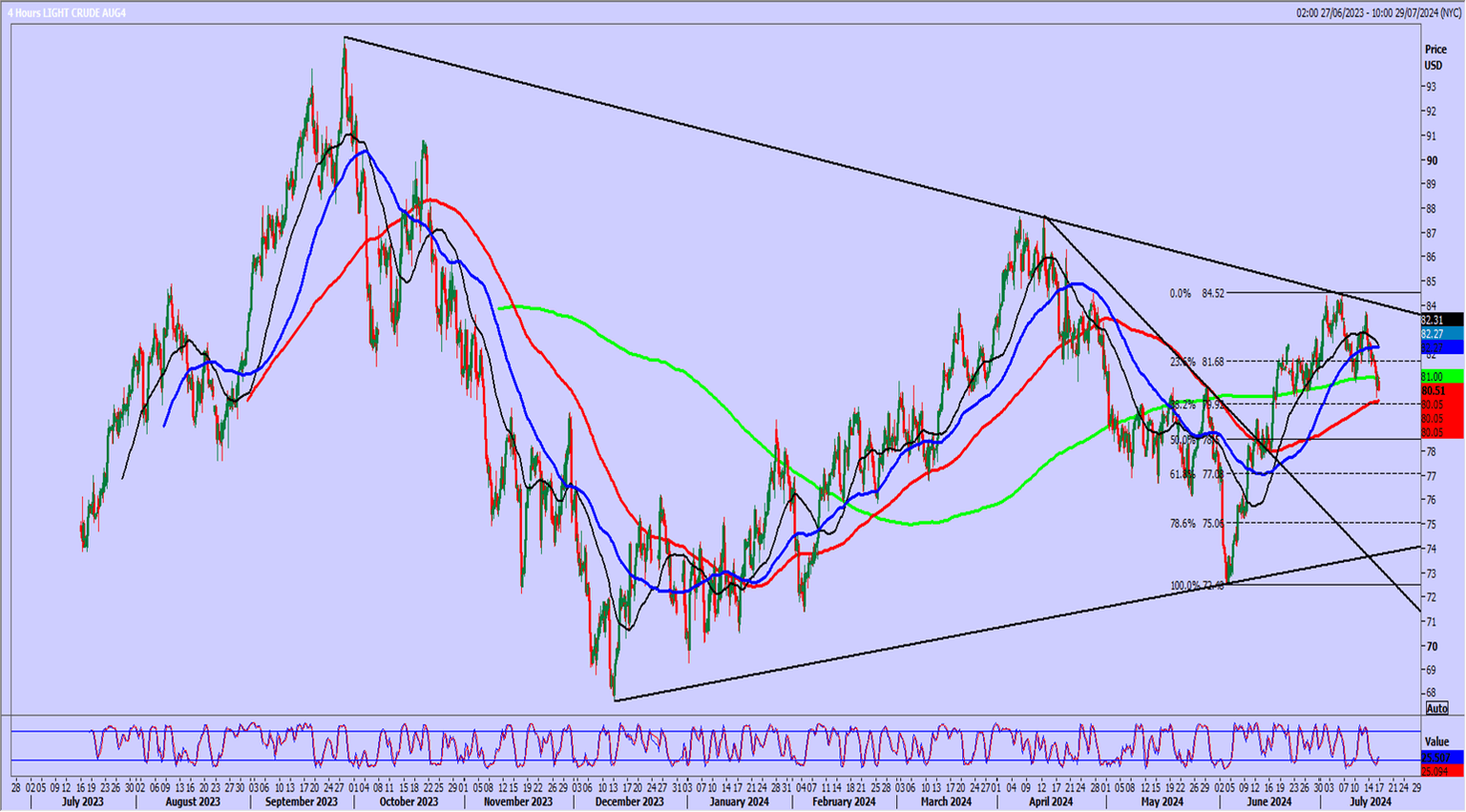Viewport: 1466px width, 812px height.
Task: Click the December 2023 axis label
Action: (631, 802)
